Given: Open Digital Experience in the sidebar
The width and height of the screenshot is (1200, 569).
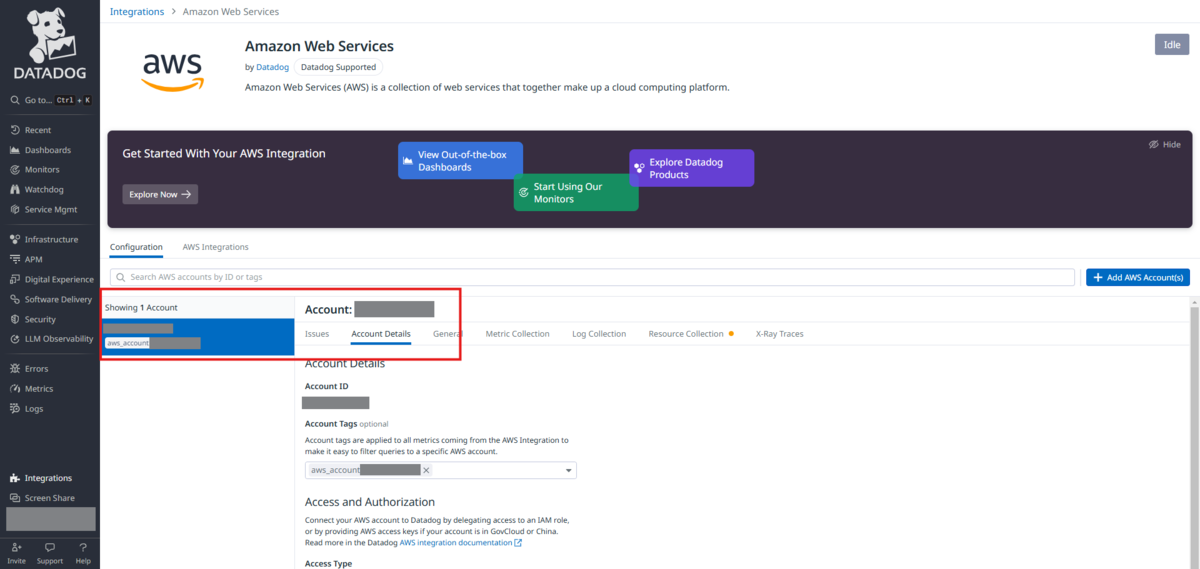Looking at the screenshot, I should point(51,279).
